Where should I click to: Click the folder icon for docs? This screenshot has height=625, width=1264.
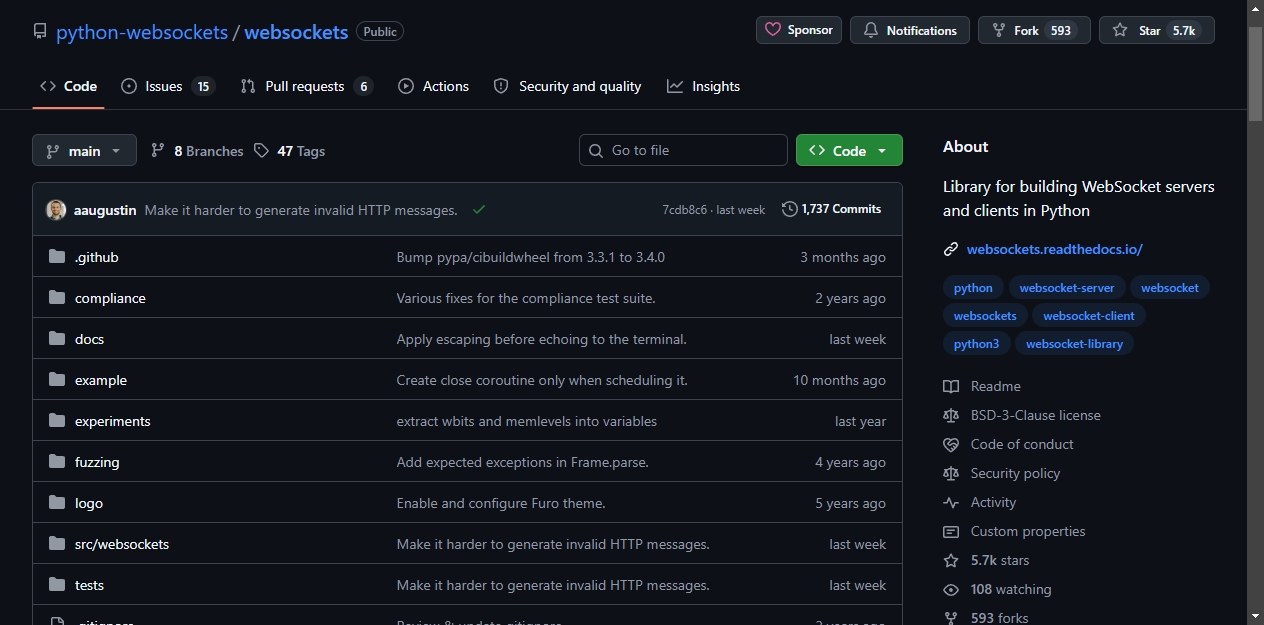tap(56, 339)
